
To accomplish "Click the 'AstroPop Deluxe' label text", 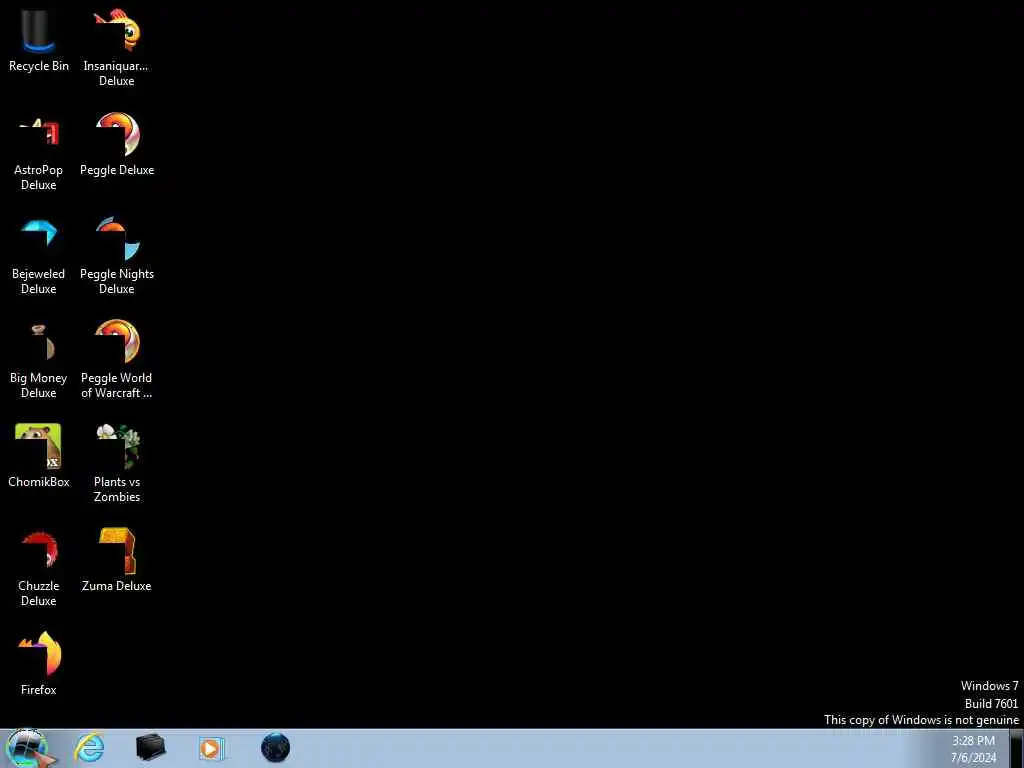I will pyautogui.click(x=39, y=177).
